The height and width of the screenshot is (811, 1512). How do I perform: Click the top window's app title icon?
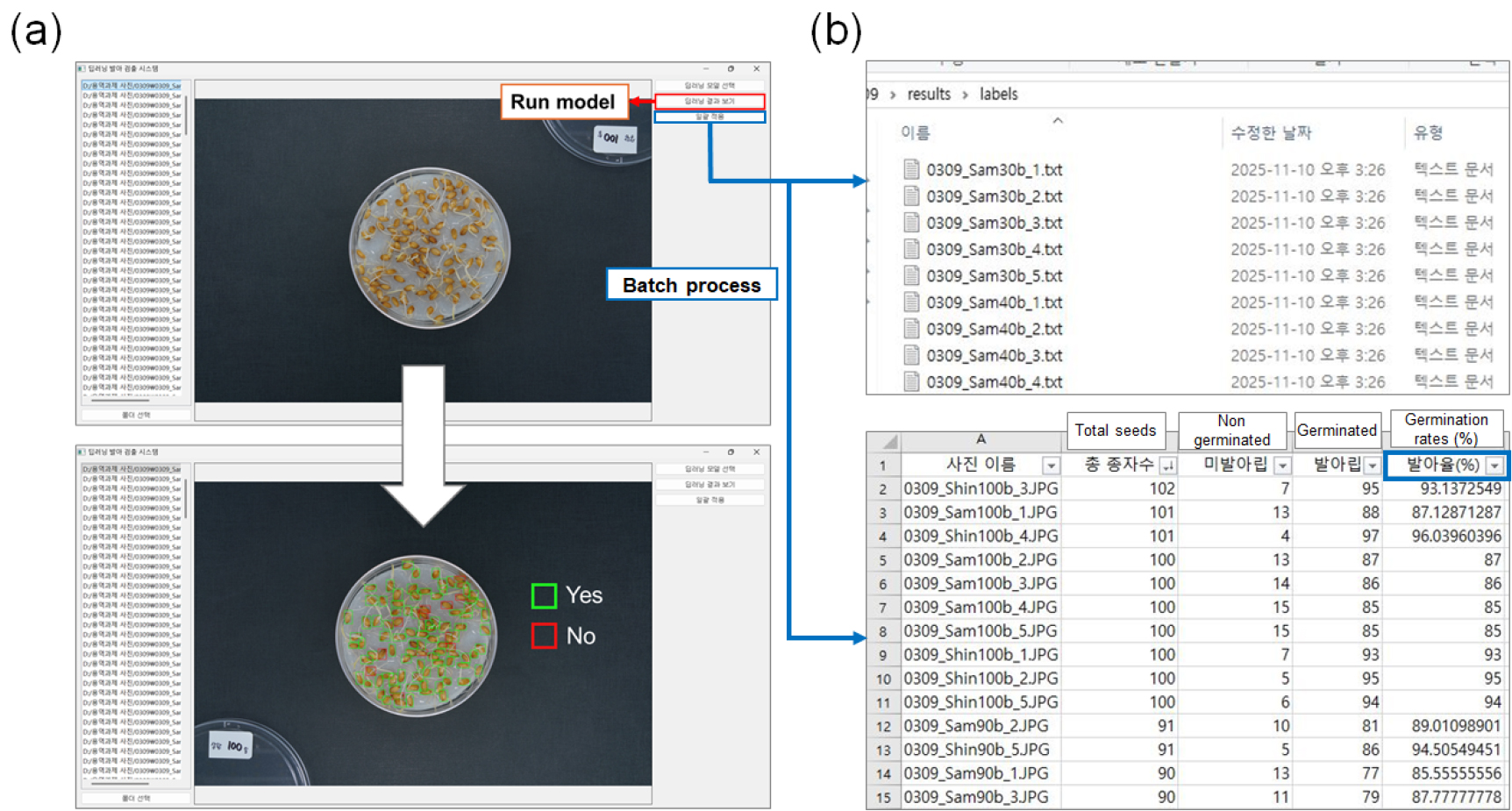coord(82,68)
